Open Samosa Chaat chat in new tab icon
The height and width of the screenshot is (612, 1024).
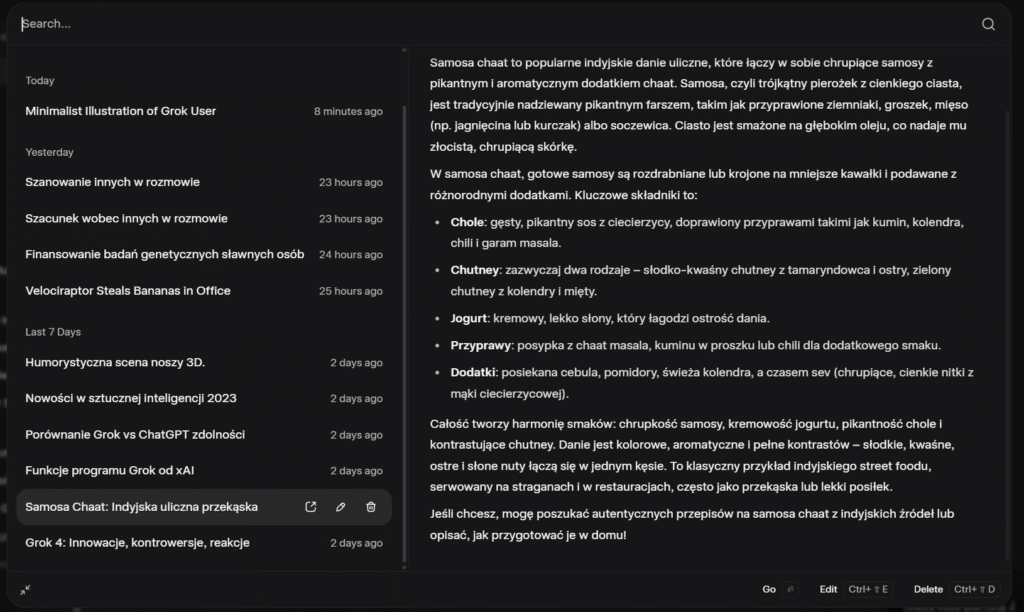(311, 507)
